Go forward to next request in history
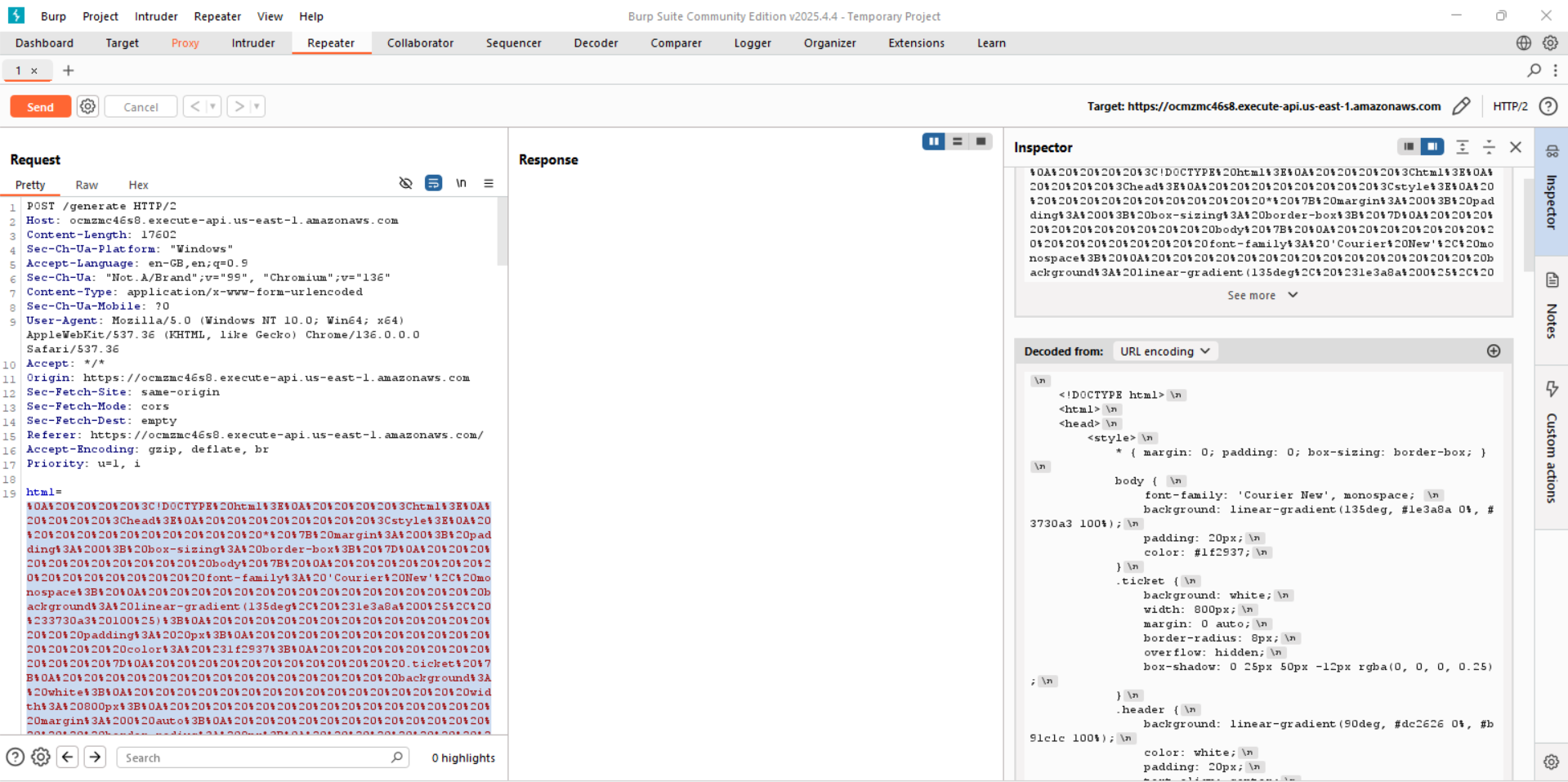 coord(239,106)
